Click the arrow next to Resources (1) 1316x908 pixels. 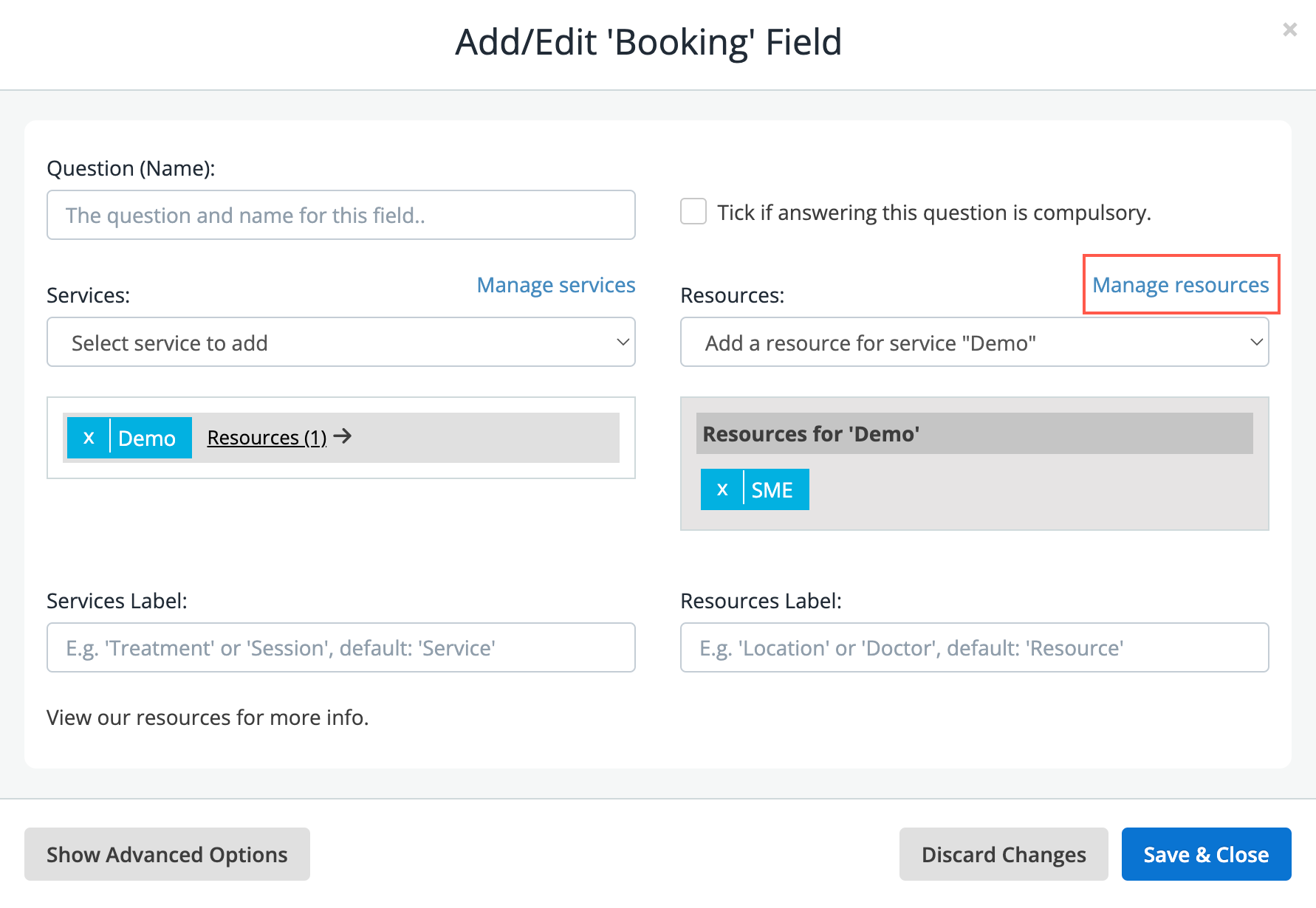click(x=343, y=436)
